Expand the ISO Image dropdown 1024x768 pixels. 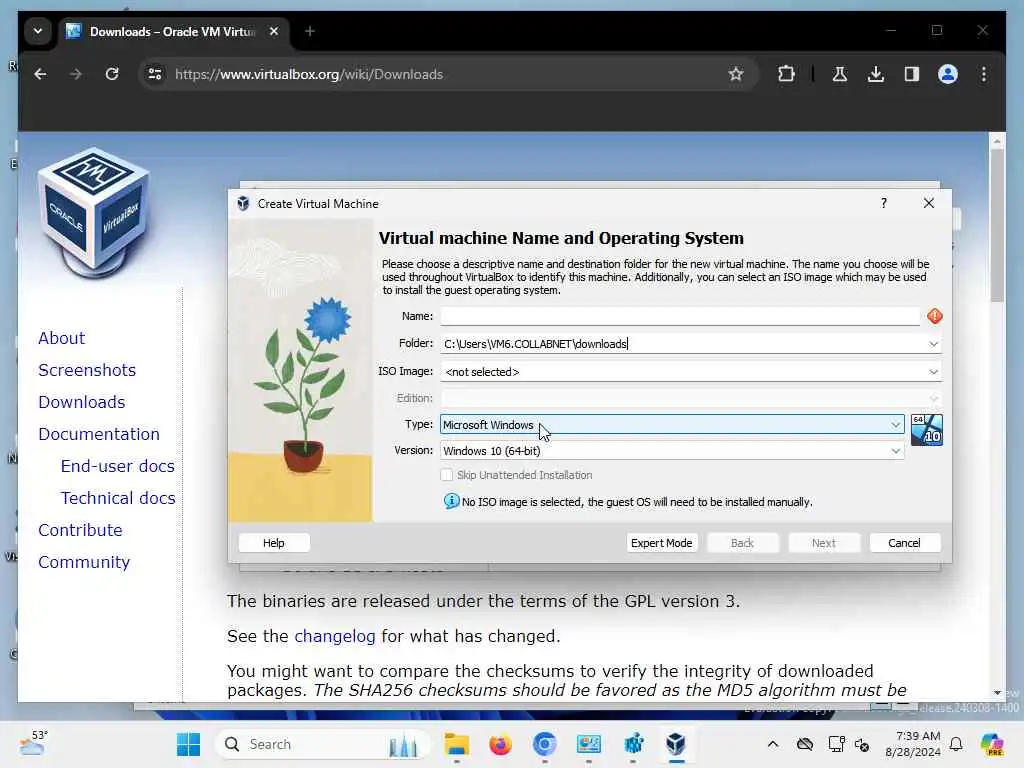pyautogui.click(x=933, y=372)
